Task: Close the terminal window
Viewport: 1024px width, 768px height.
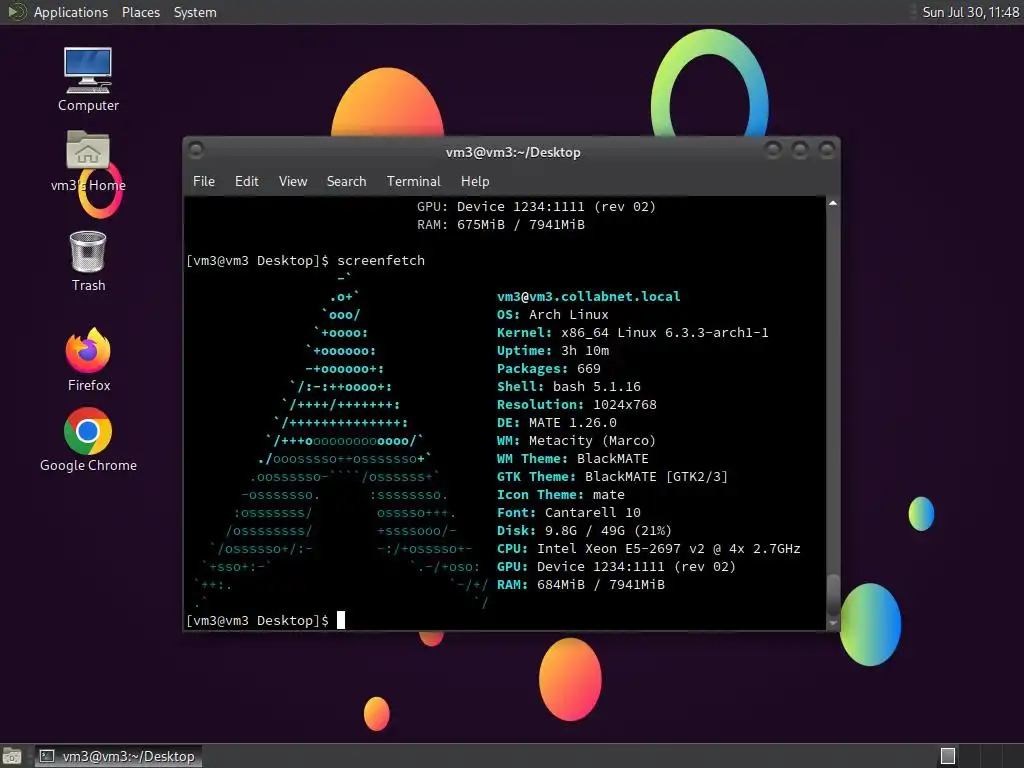Action: (x=827, y=151)
